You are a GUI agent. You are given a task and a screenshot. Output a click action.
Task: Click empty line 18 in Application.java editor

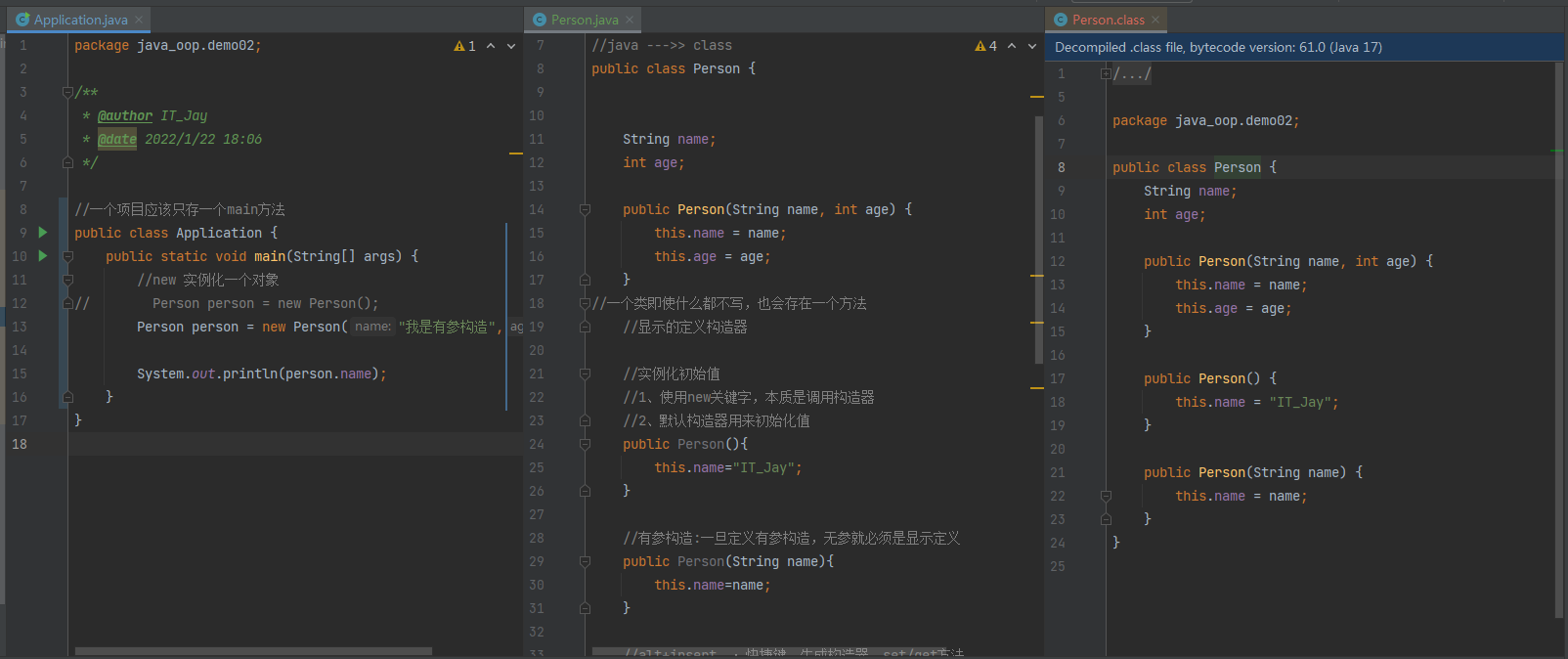(293, 444)
